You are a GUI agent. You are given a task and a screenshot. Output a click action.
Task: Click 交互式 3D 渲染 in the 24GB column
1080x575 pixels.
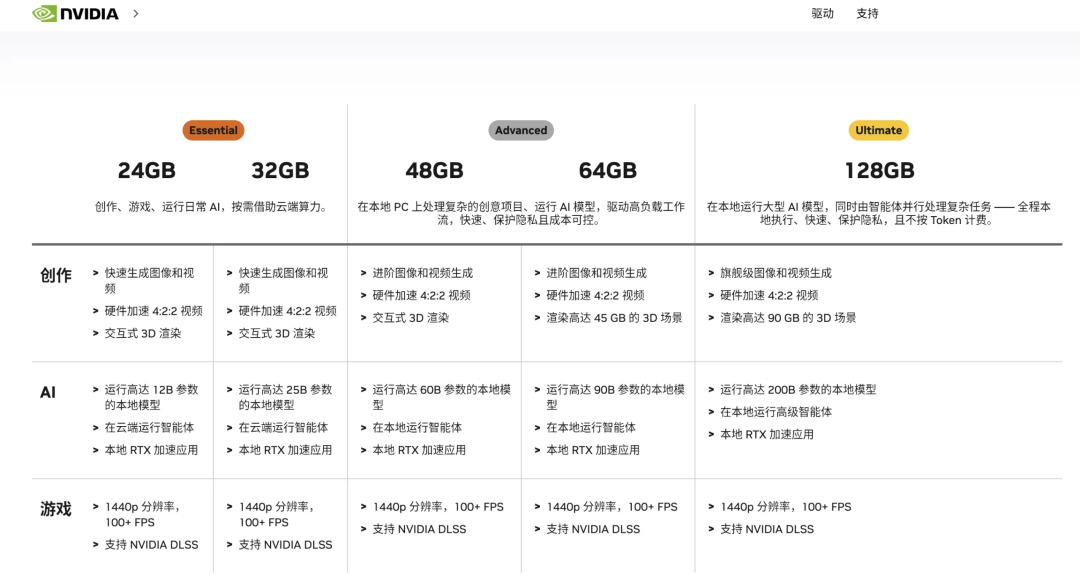point(143,333)
